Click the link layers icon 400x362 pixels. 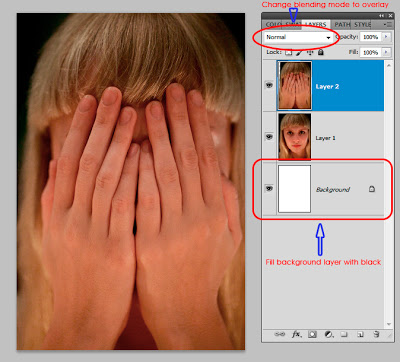click(279, 334)
